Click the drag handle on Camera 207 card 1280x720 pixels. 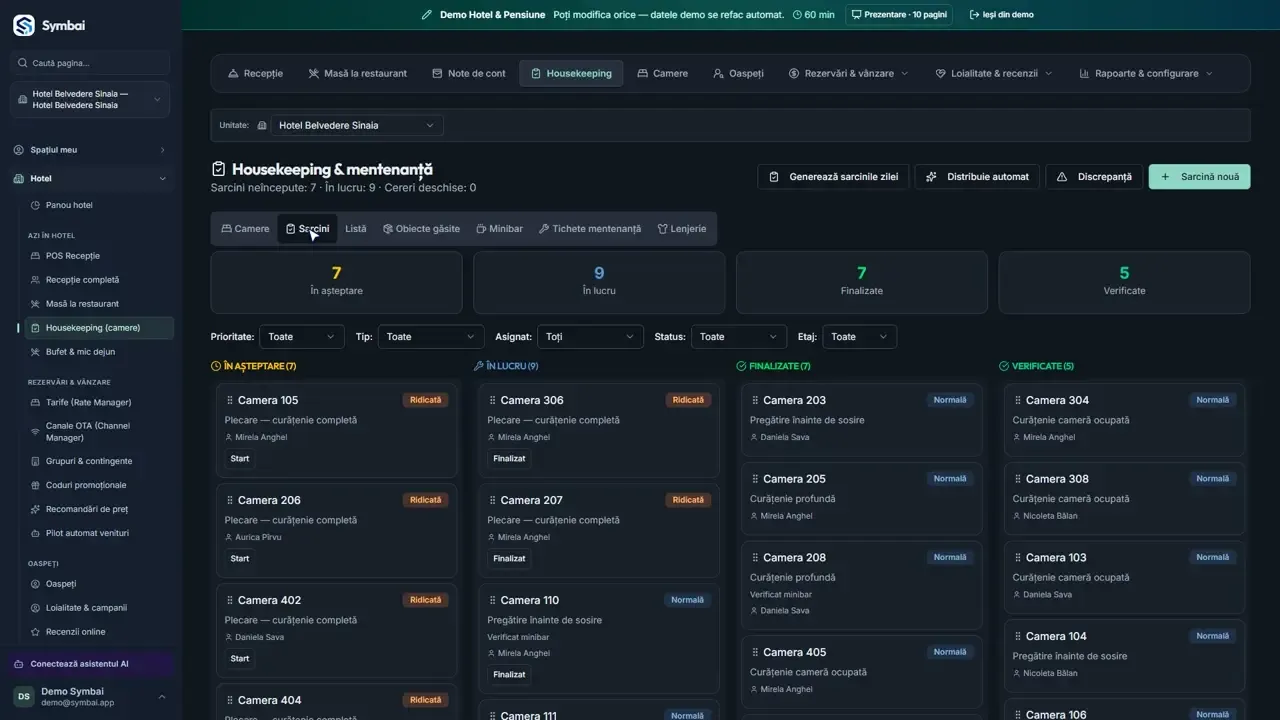coord(493,501)
